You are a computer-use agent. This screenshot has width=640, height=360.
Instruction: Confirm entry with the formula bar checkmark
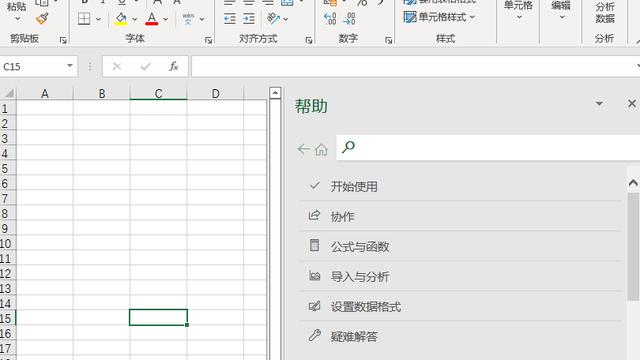point(145,66)
